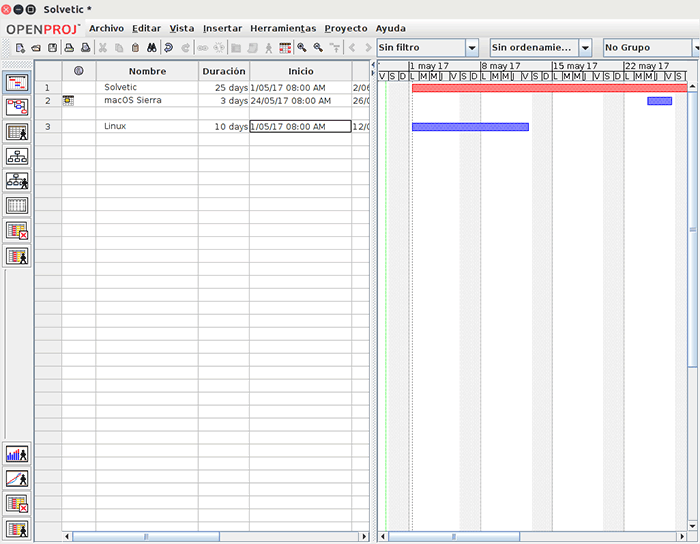Switch to Gantt view in sidebar
The width and height of the screenshot is (700, 544).
pyautogui.click(x=17, y=83)
